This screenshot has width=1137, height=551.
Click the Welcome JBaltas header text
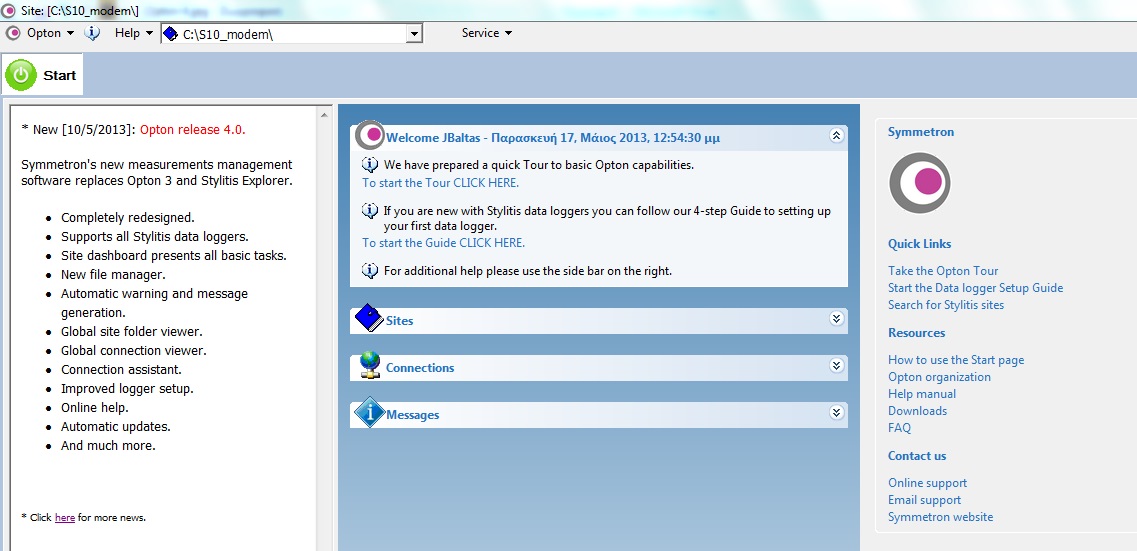(553, 138)
